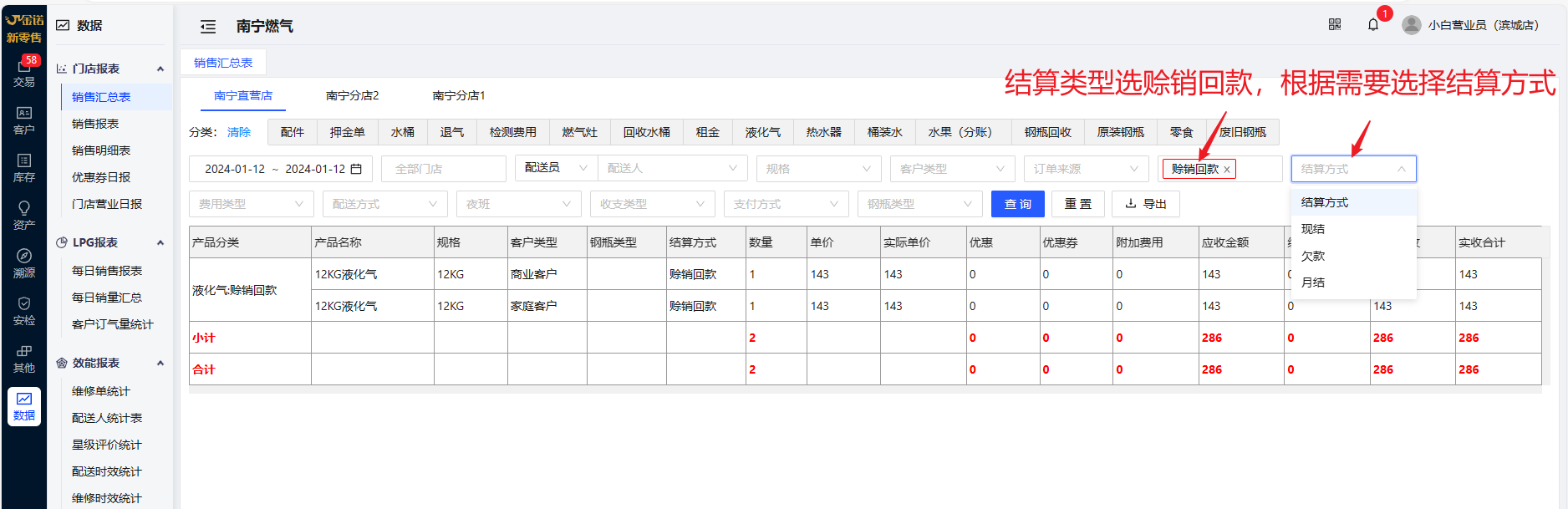Remove the 赊销回款 tag with x

pyautogui.click(x=1227, y=170)
